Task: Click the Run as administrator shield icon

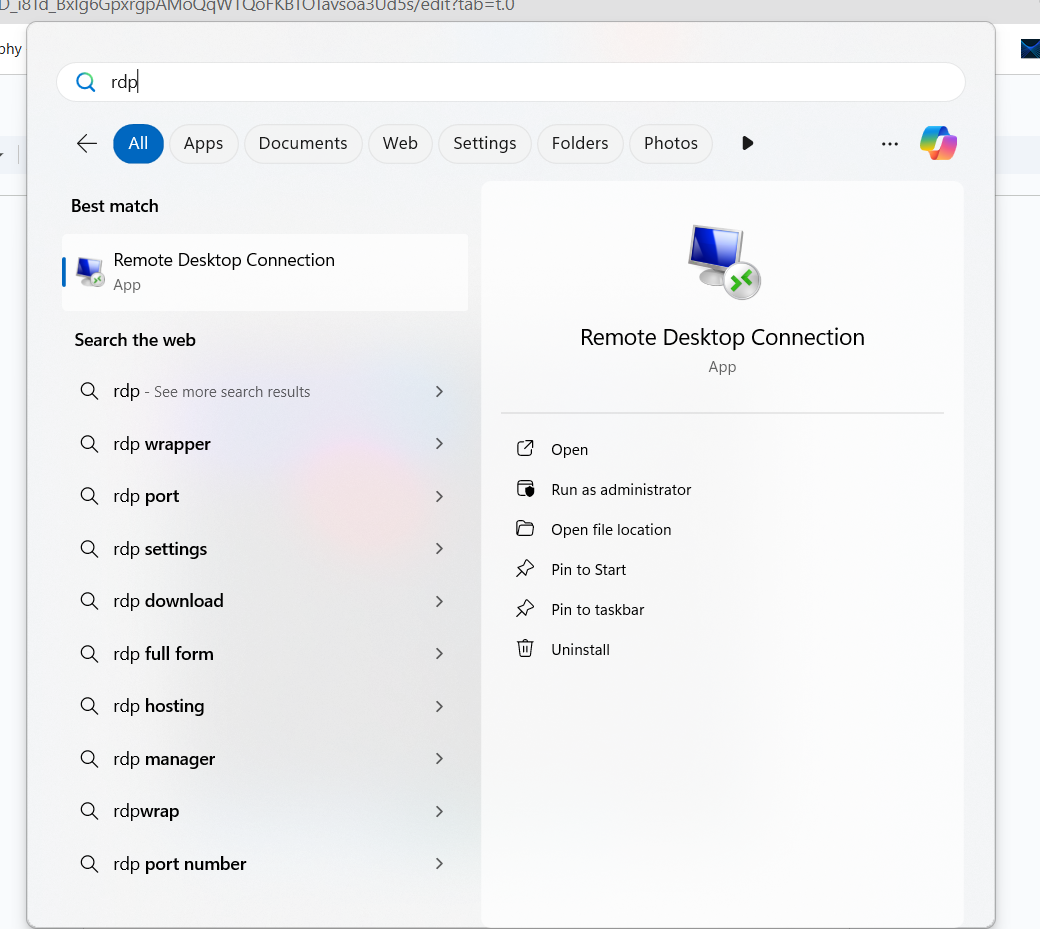Action: tap(525, 489)
